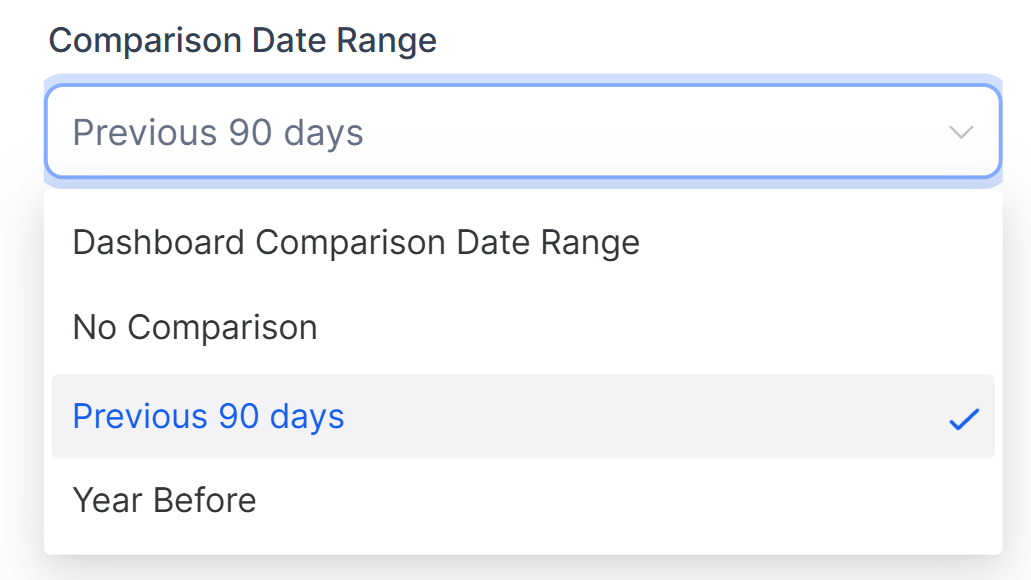Click the first option in the dropdown list
The width and height of the screenshot is (1031, 580).
(x=356, y=242)
